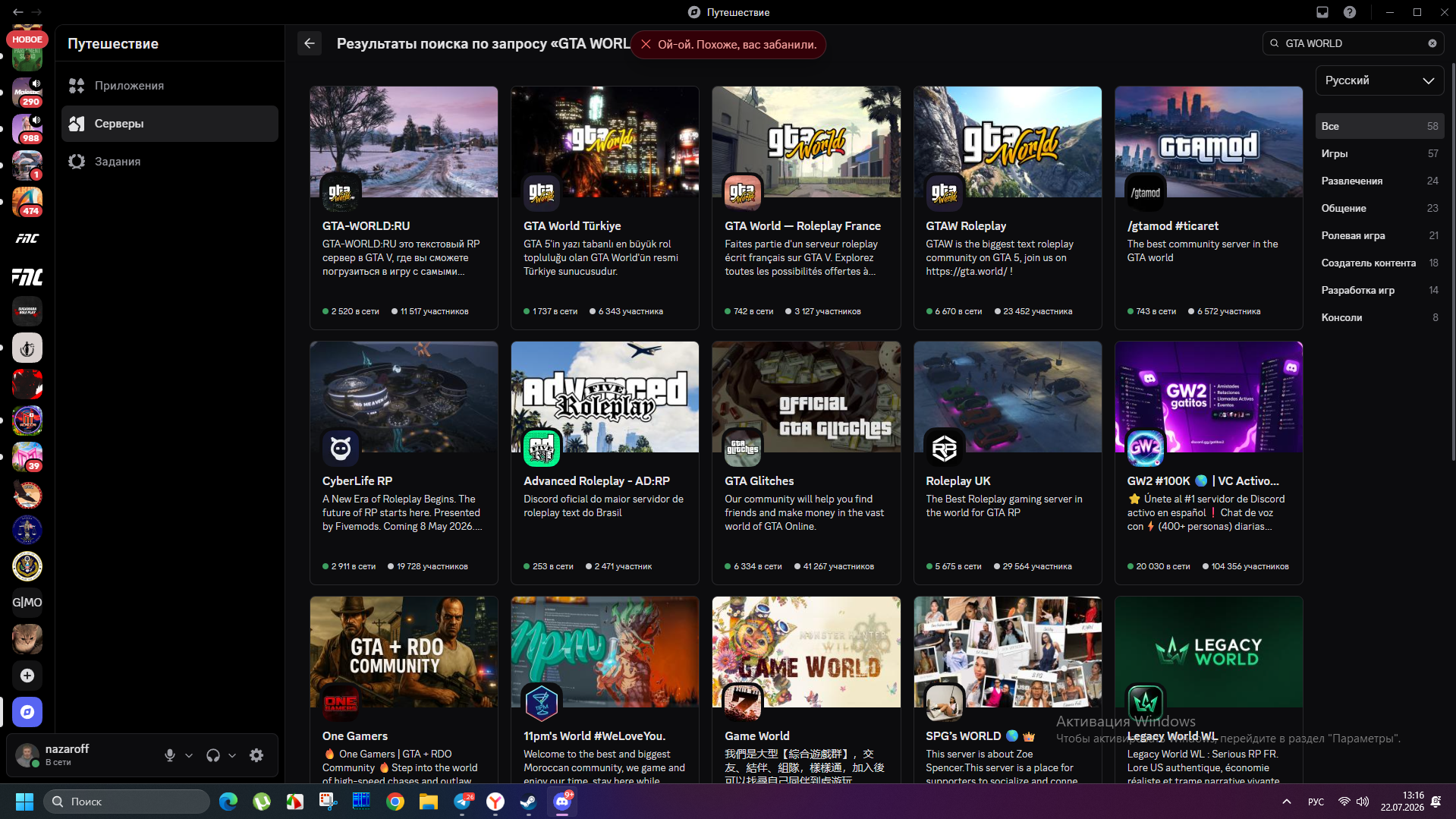The width and height of the screenshot is (1456, 819).
Task: Open the Discover compass icon in server list
Action: [x=27, y=712]
